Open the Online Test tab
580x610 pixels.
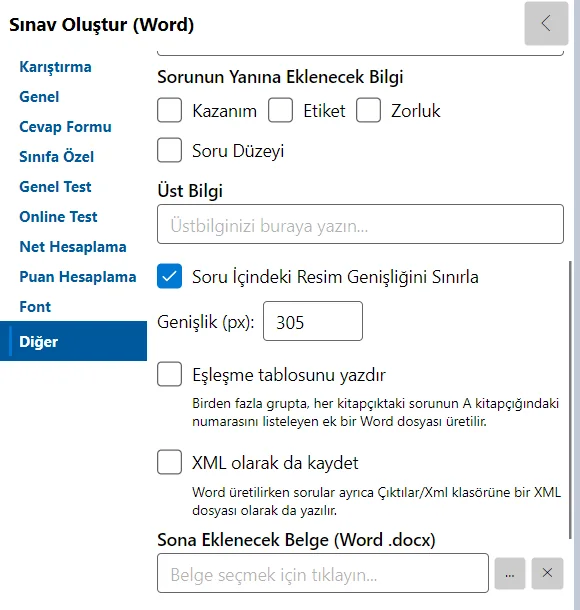[x=58, y=217]
